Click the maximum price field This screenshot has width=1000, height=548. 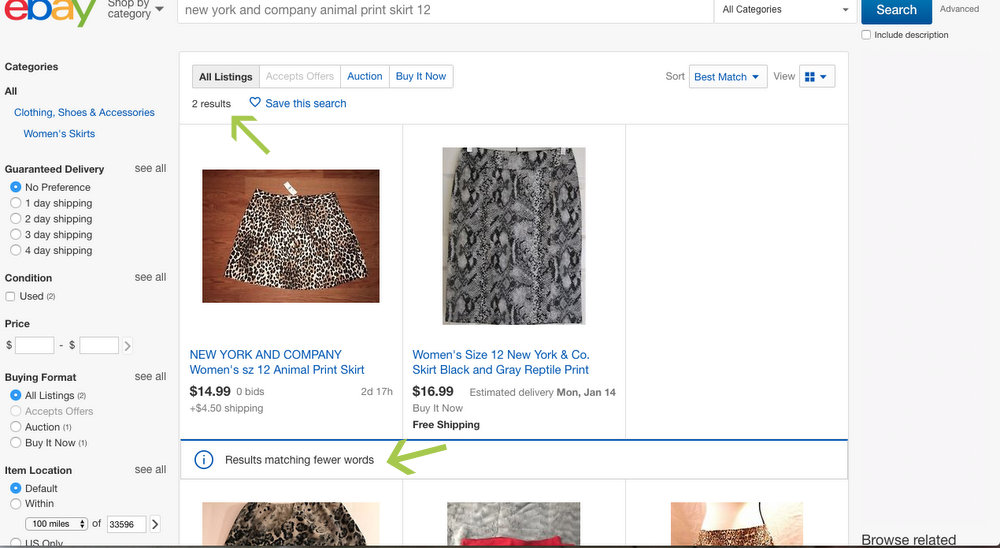(99, 346)
